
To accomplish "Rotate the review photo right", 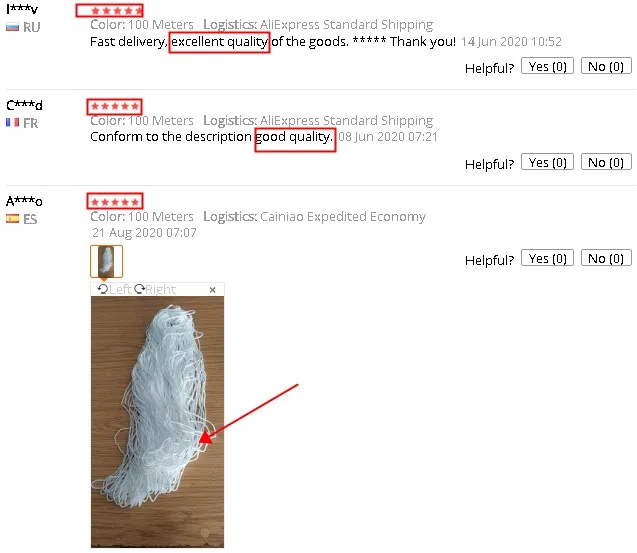I will tap(155, 289).
